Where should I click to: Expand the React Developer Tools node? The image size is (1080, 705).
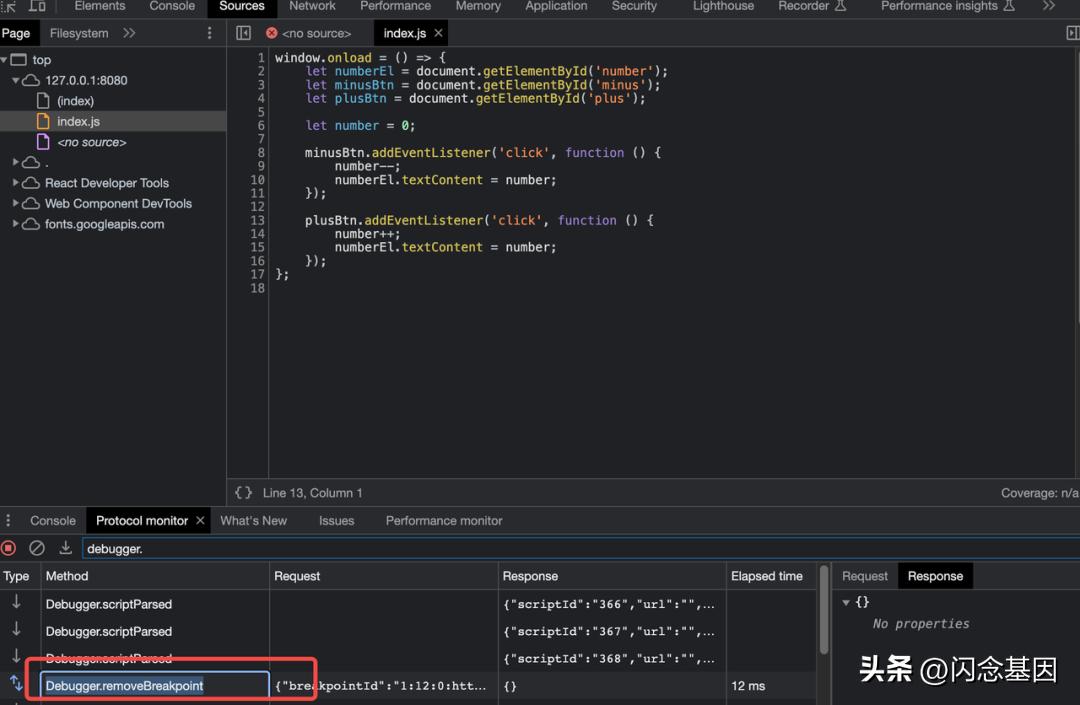click(x=16, y=183)
